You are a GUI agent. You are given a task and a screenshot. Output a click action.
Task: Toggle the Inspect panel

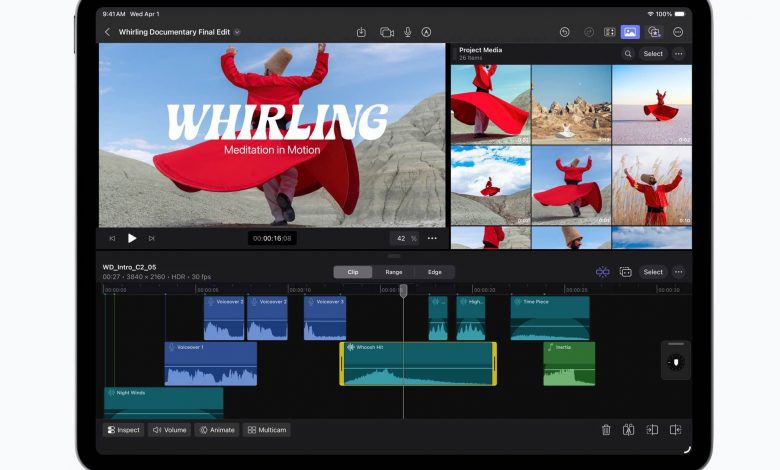pos(123,430)
